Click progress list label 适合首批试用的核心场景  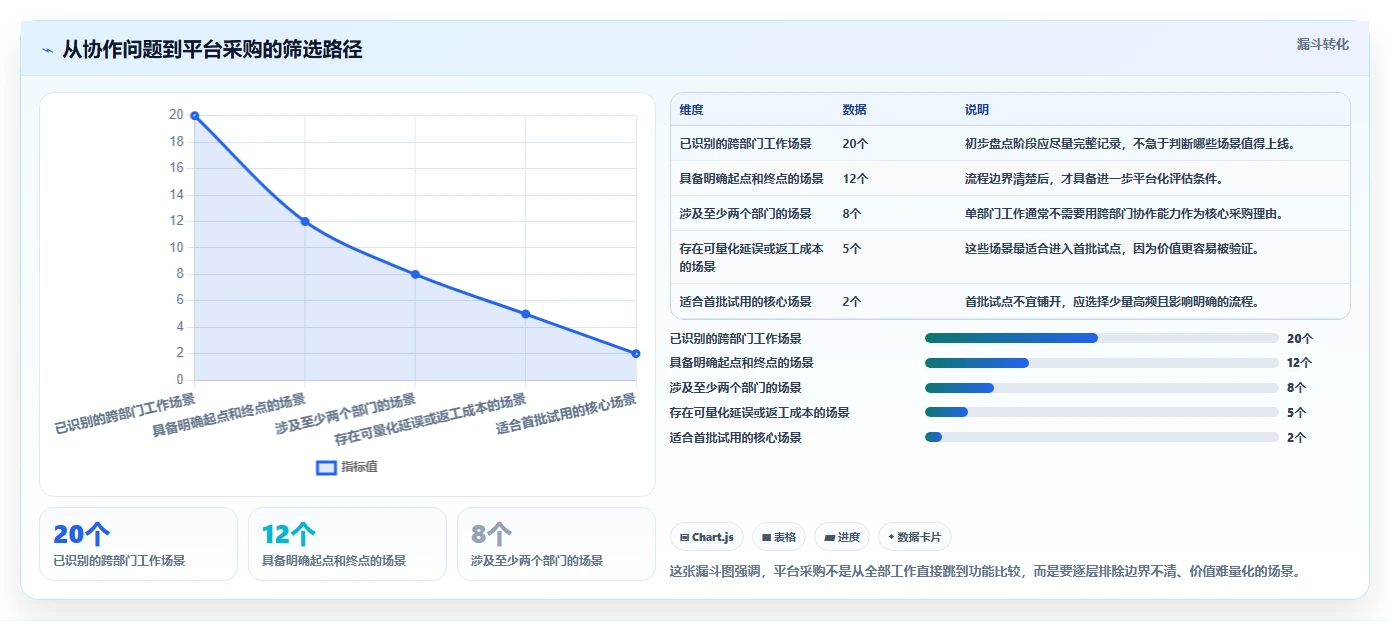[735, 437]
